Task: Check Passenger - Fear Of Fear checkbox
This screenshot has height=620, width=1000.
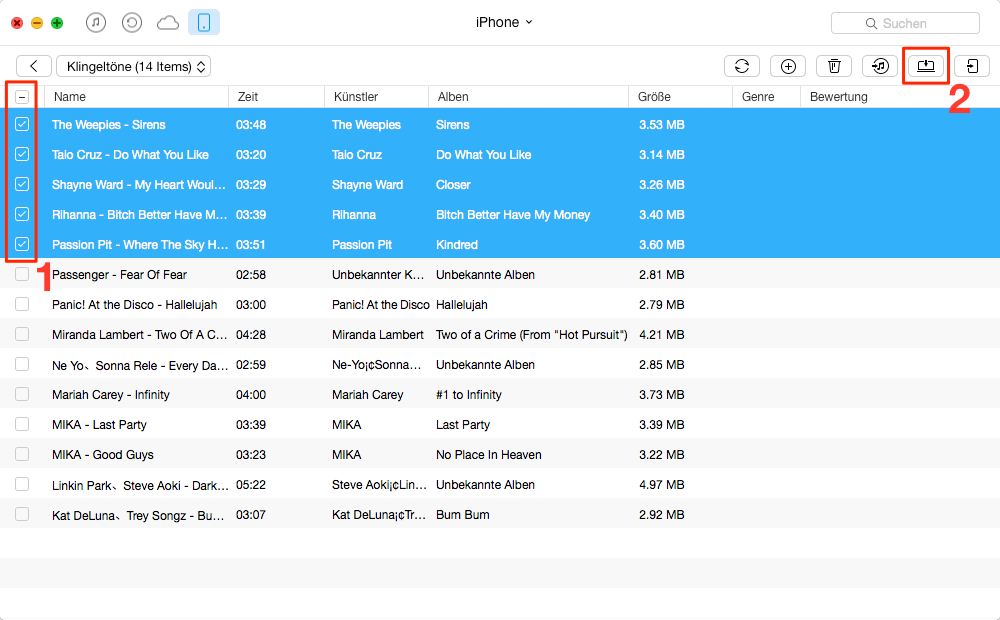Action: (22, 274)
